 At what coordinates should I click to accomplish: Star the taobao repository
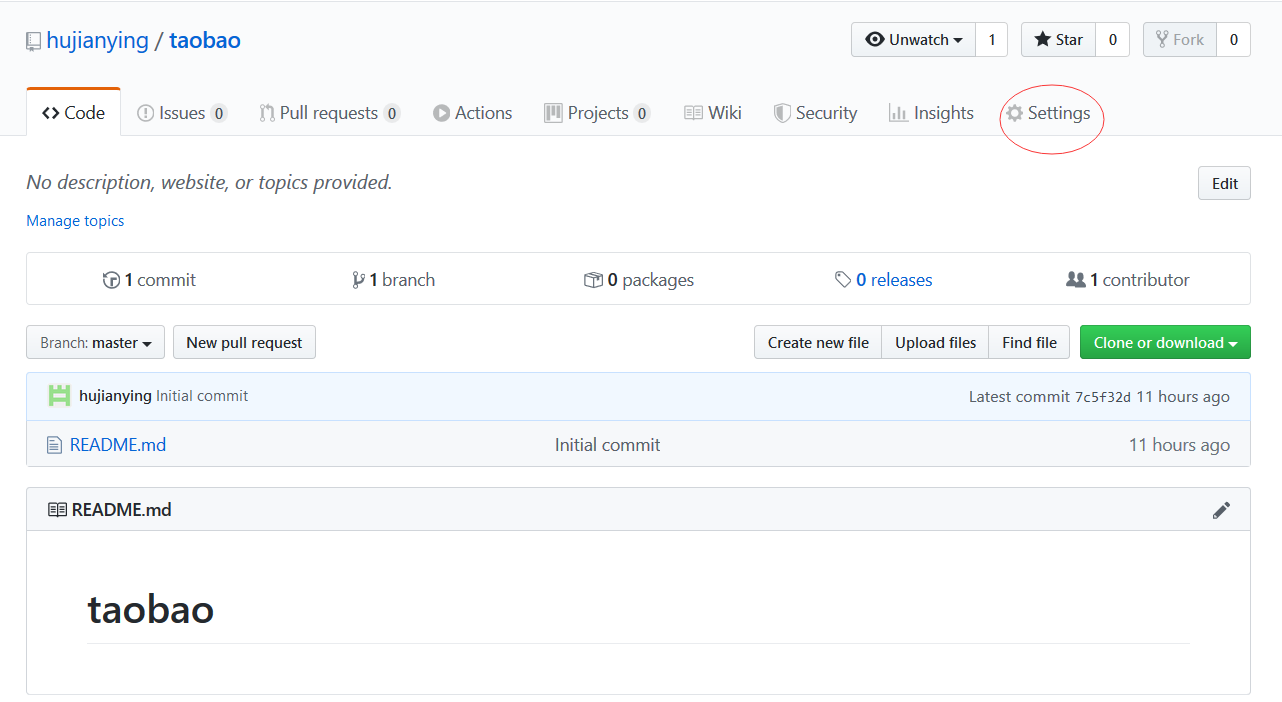[x=1059, y=40]
